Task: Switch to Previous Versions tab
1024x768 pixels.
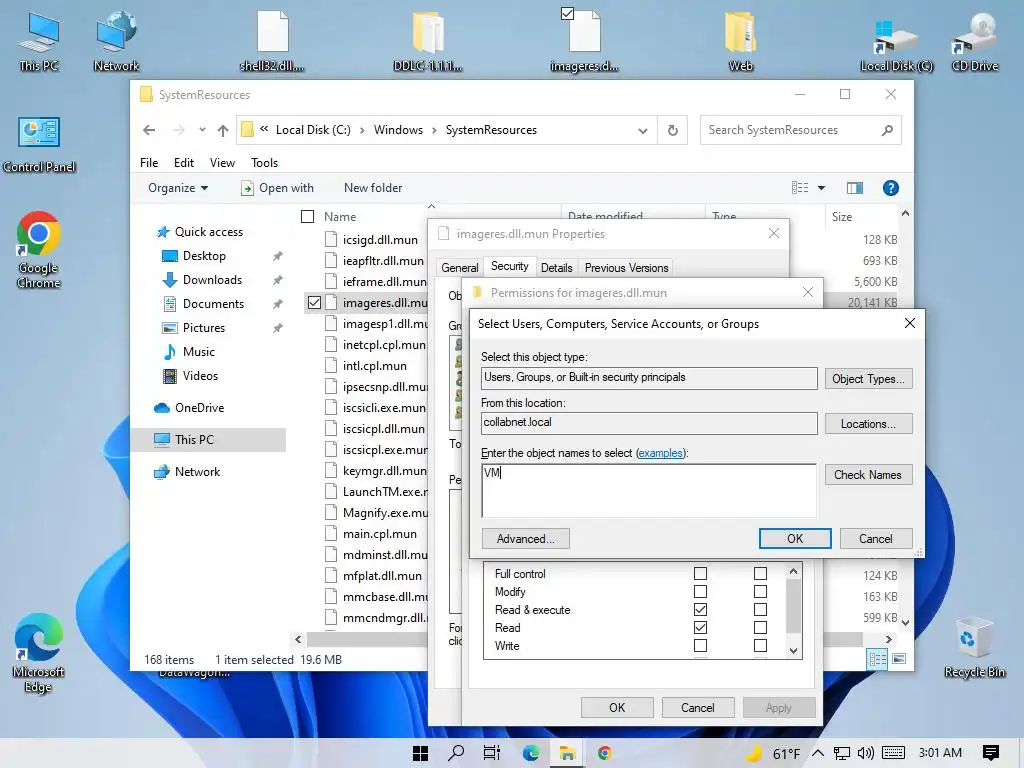Action: tap(626, 268)
